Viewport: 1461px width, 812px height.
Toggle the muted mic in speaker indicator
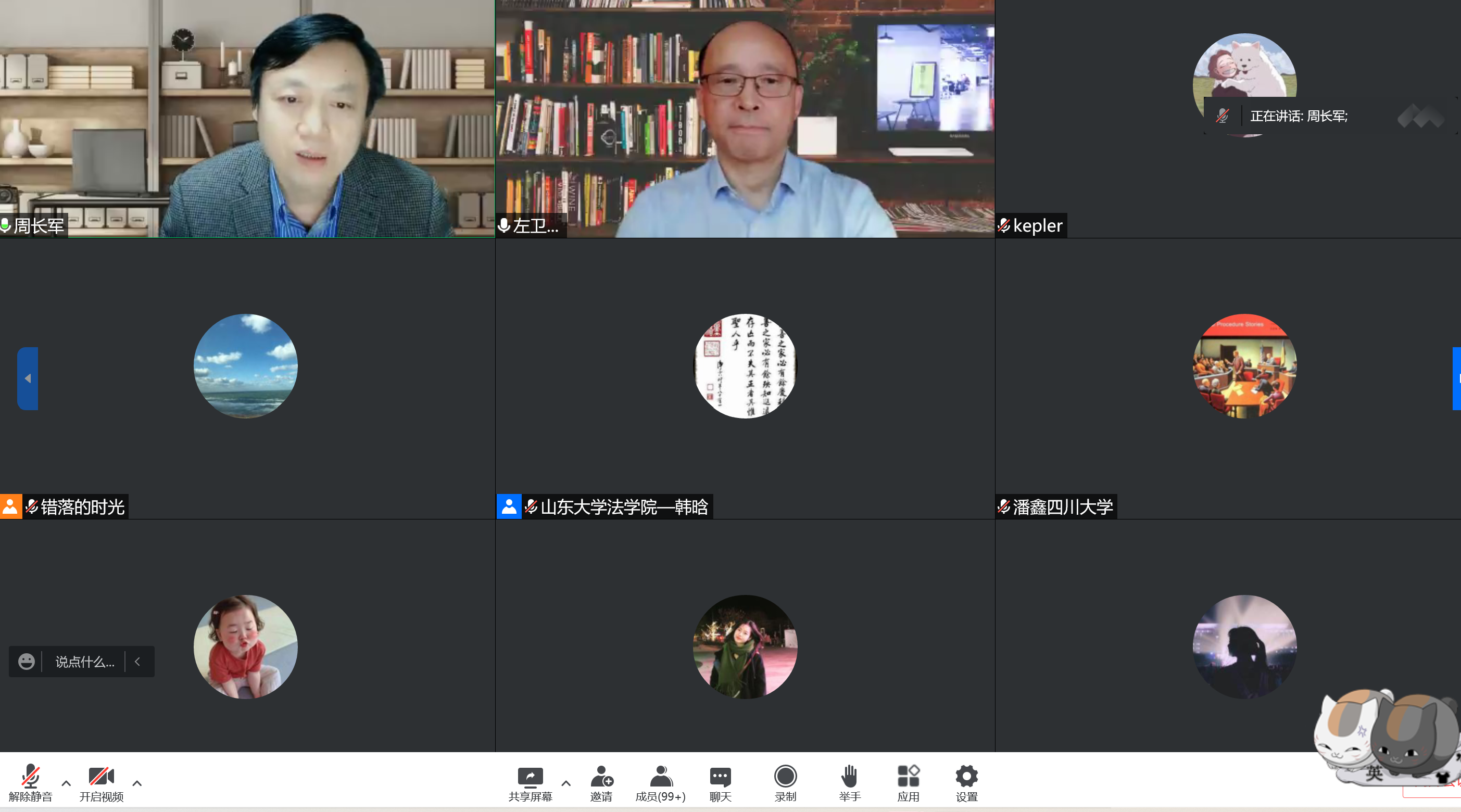click(x=1222, y=116)
